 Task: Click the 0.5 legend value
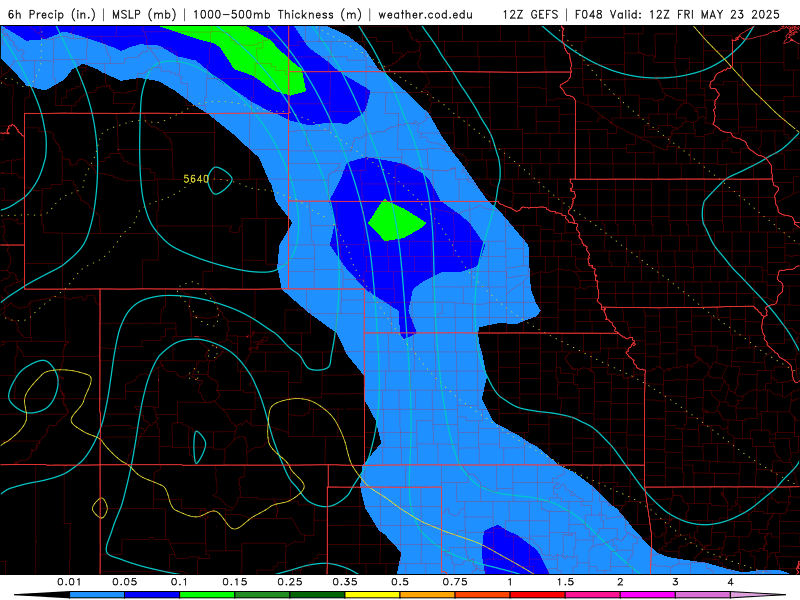400,582
